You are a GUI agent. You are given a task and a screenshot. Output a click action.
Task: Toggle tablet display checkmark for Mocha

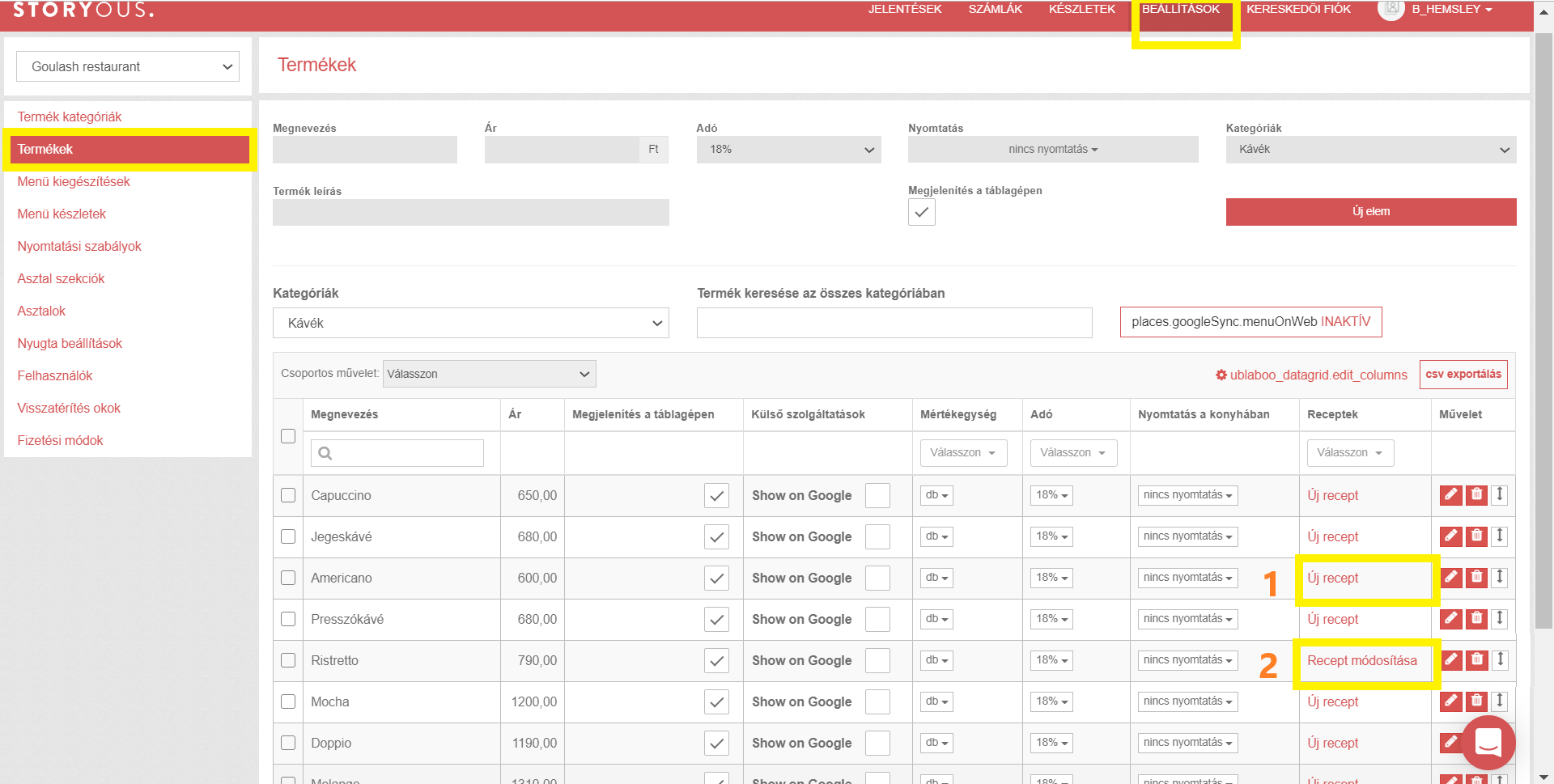click(x=716, y=702)
